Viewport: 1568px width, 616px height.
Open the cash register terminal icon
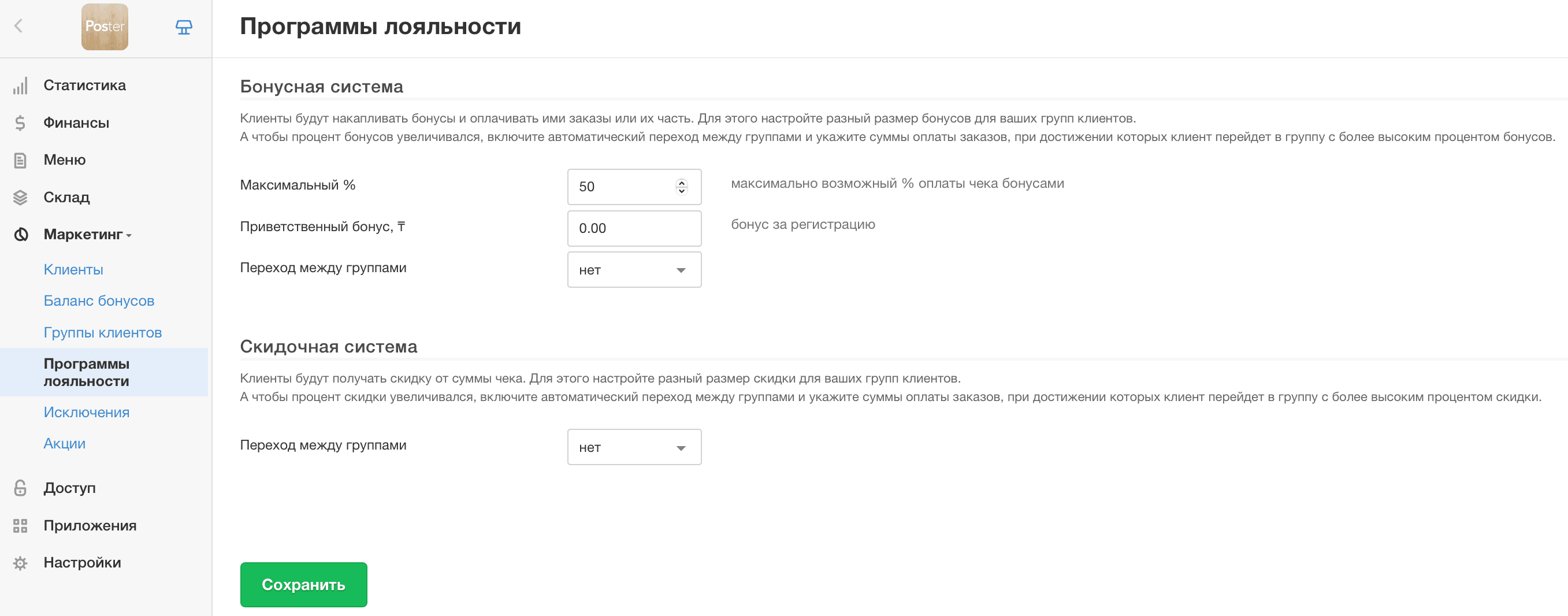point(184,27)
